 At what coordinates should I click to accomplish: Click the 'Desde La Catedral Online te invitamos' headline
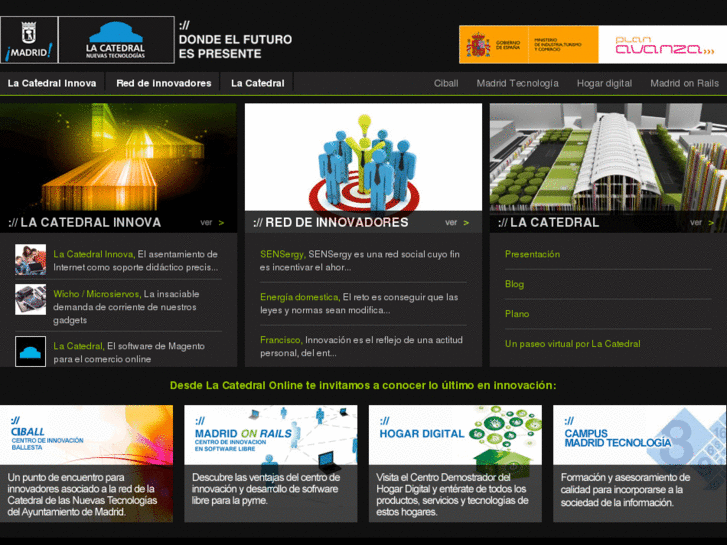(363, 385)
